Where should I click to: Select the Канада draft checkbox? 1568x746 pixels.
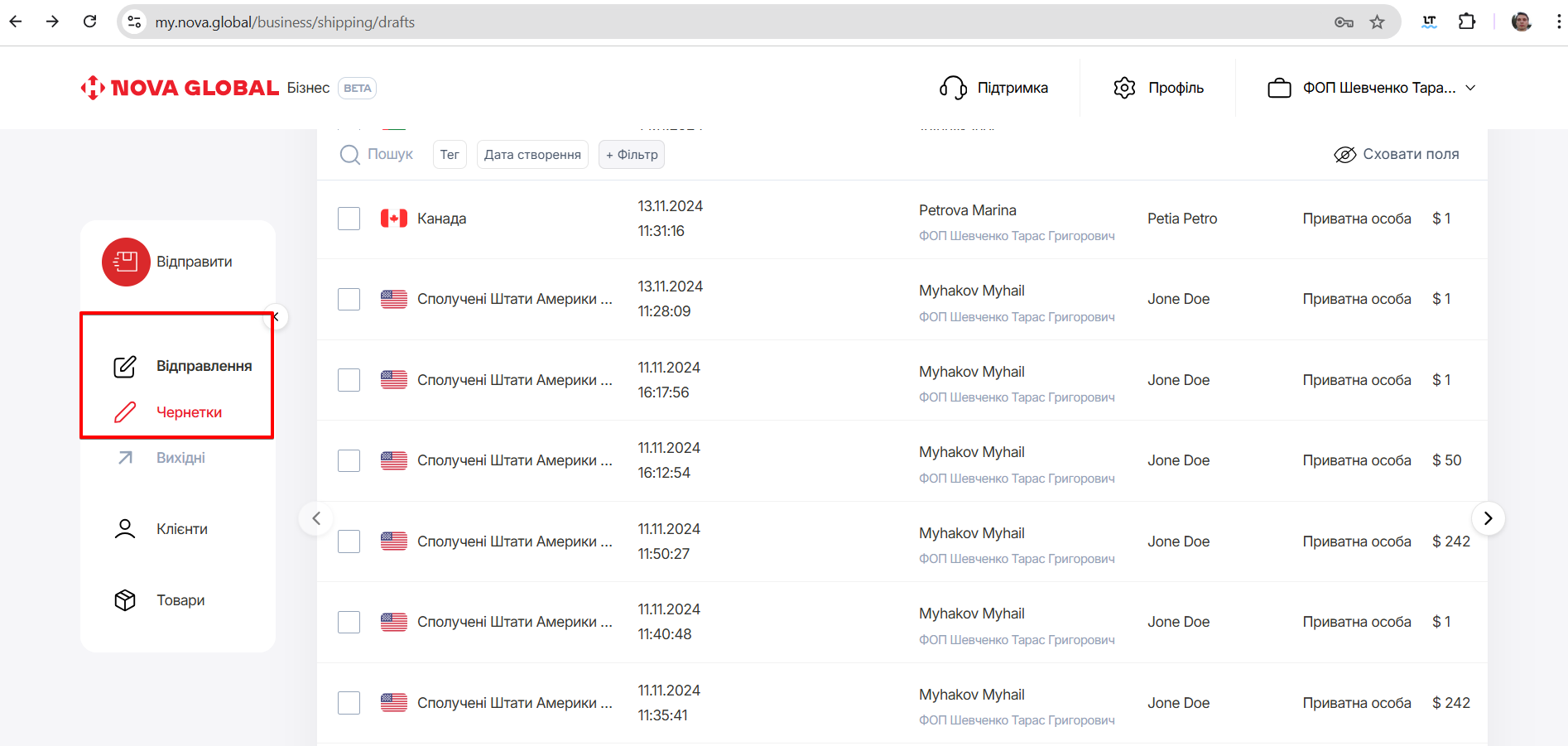tap(349, 219)
